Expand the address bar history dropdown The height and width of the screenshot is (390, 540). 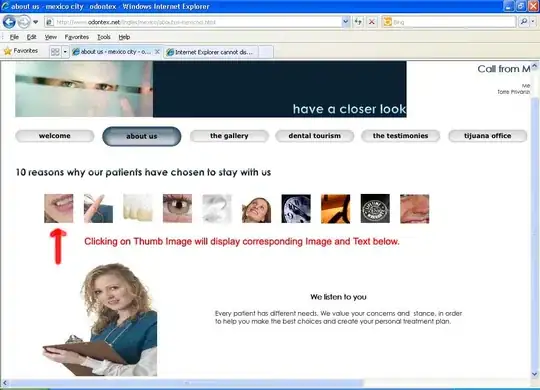[346, 22]
